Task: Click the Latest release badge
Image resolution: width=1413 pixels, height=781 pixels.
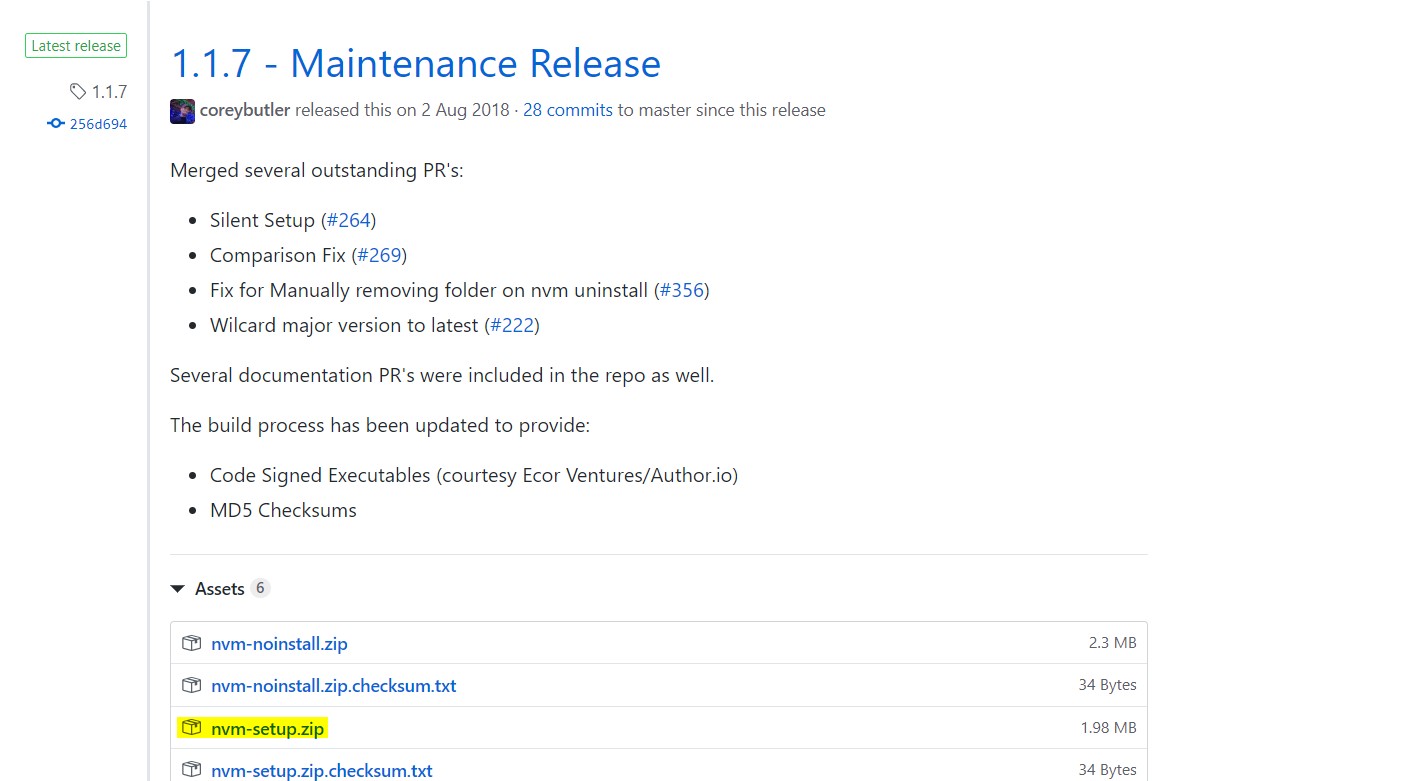Action: [x=76, y=46]
